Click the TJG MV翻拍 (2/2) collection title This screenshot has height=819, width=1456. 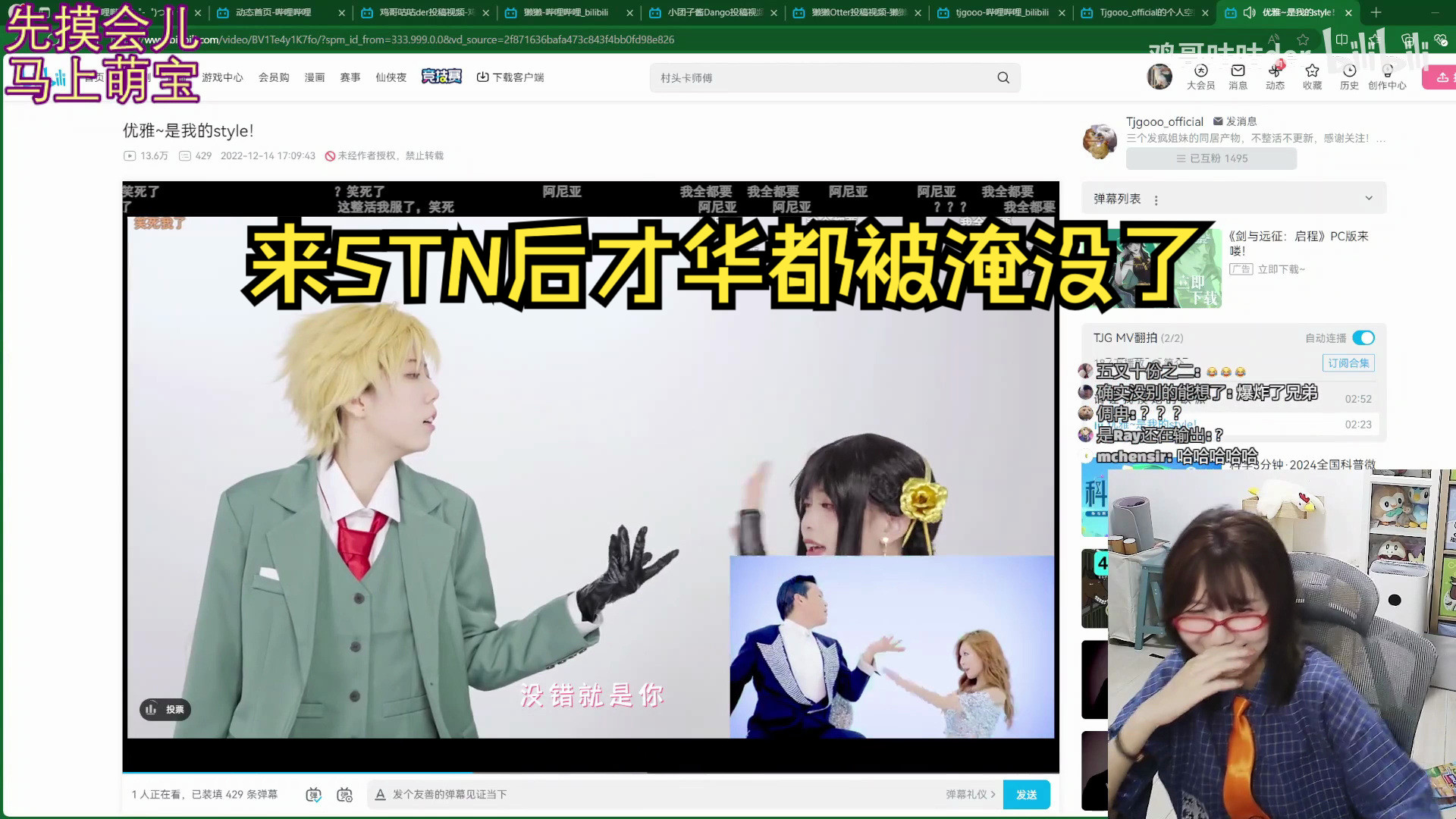(x=1137, y=337)
